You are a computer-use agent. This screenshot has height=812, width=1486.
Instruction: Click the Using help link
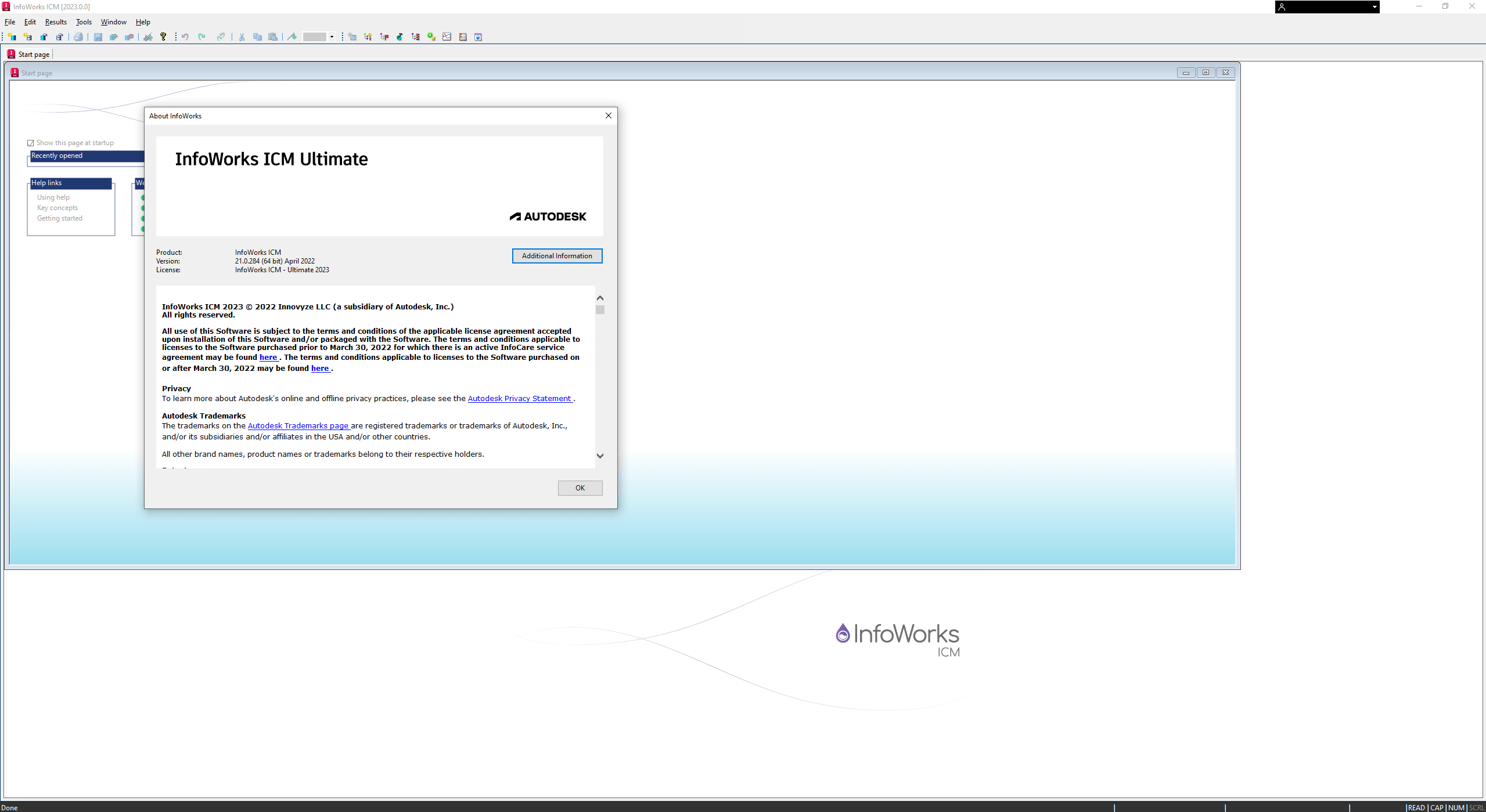coord(53,197)
